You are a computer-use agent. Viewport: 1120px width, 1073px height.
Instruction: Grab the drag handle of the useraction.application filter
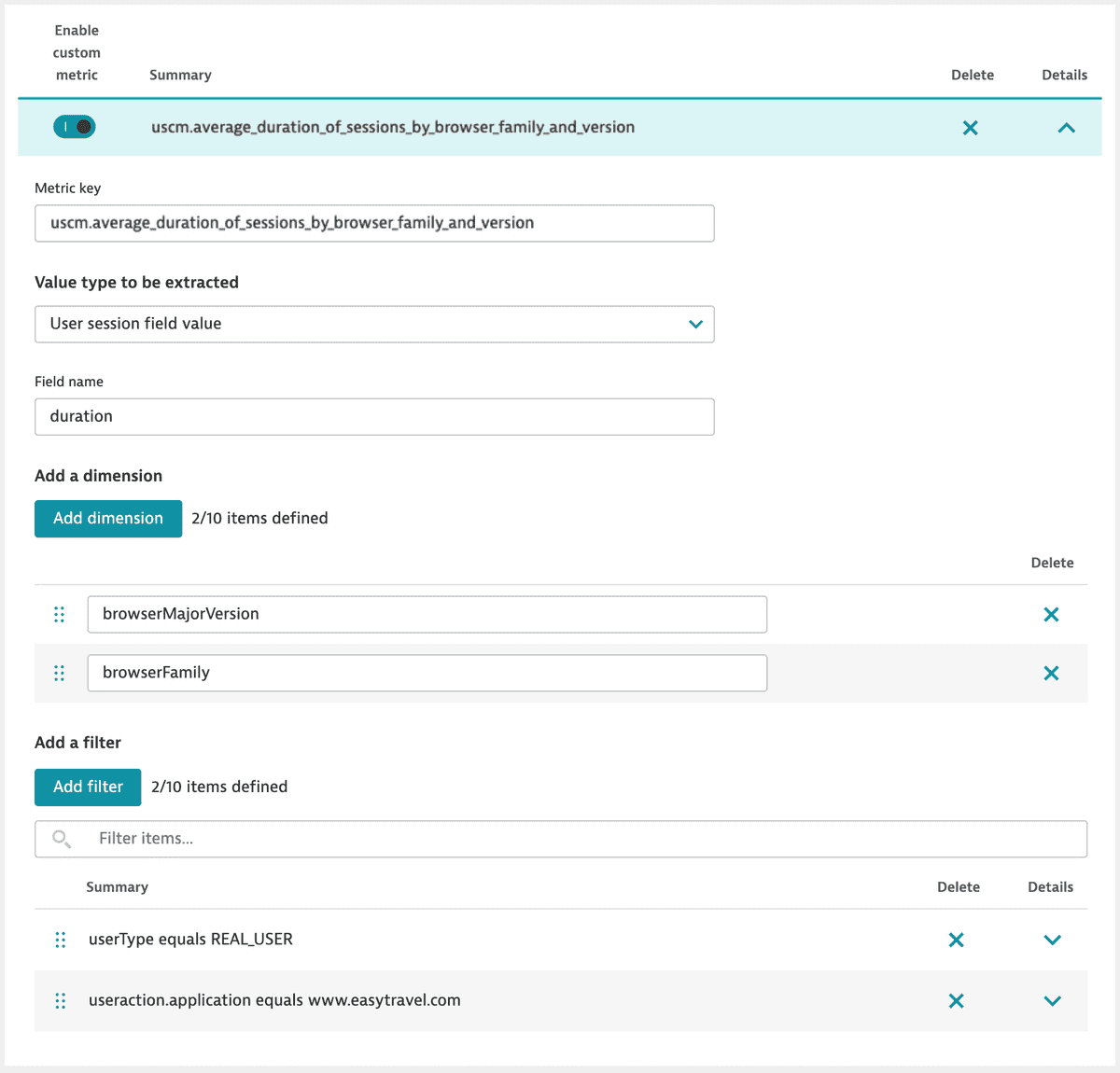click(x=60, y=1000)
